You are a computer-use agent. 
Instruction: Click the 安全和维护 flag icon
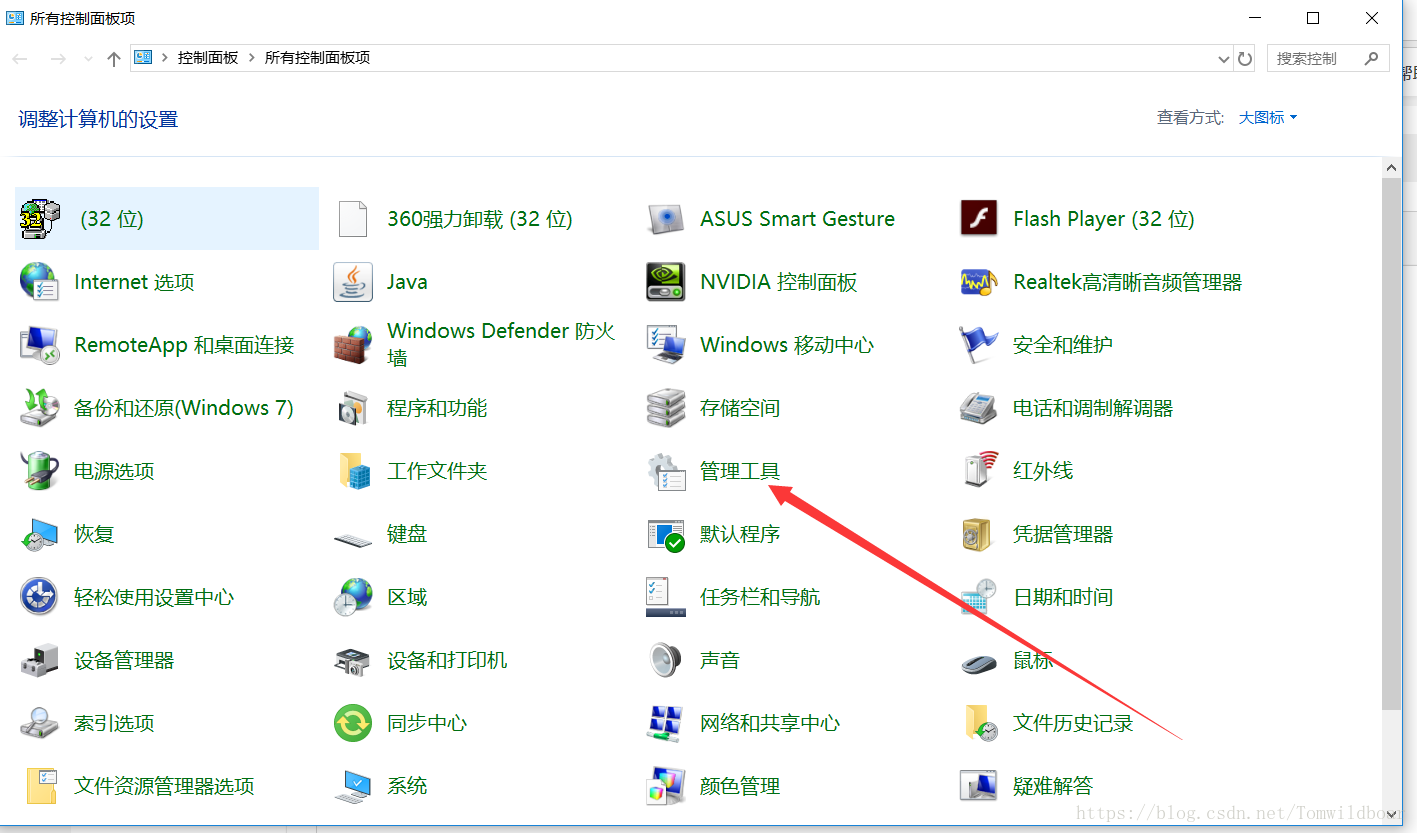point(979,345)
